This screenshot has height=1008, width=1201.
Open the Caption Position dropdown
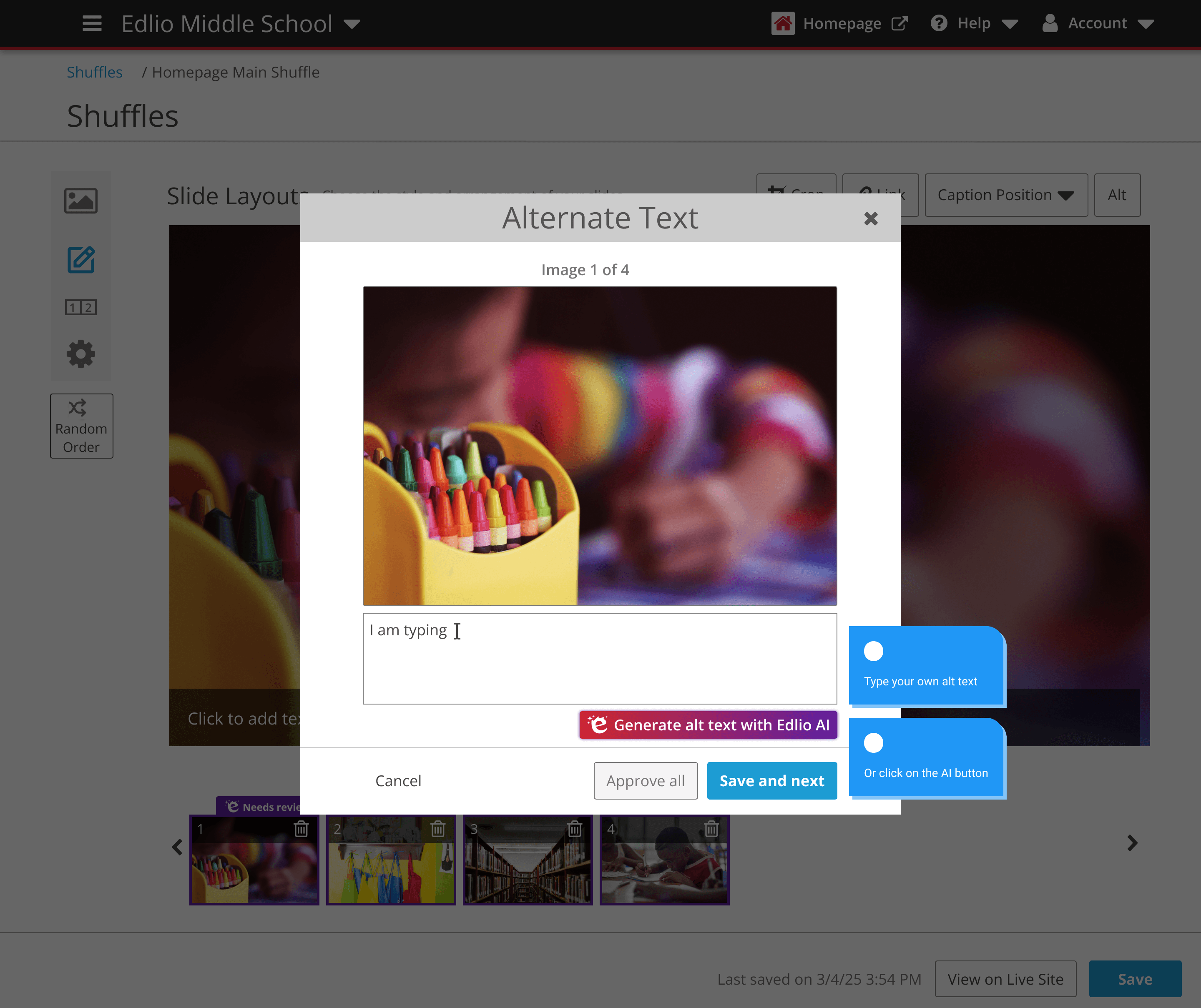[1005, 195]
